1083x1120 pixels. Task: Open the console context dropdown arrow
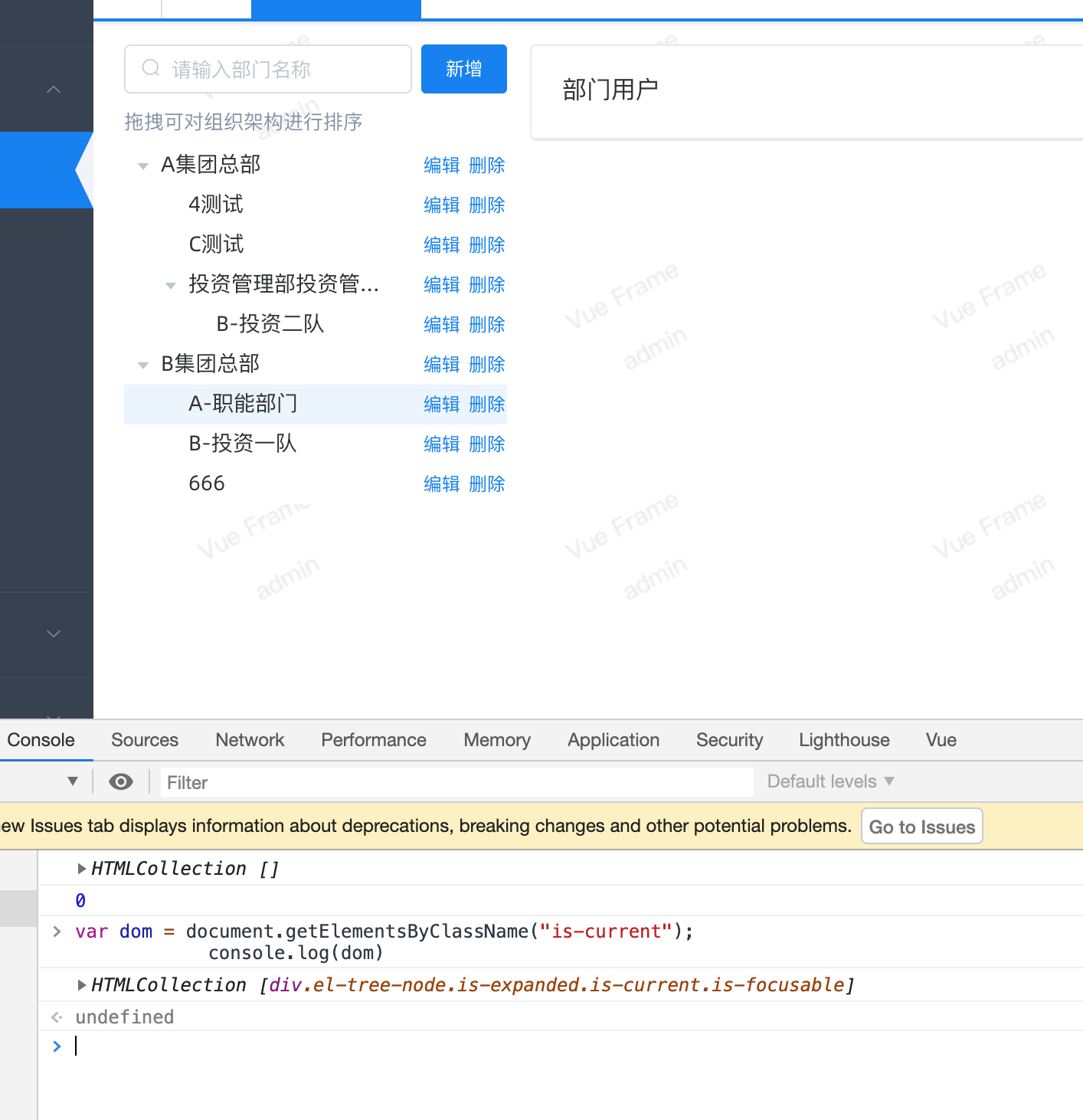(73, 781)
